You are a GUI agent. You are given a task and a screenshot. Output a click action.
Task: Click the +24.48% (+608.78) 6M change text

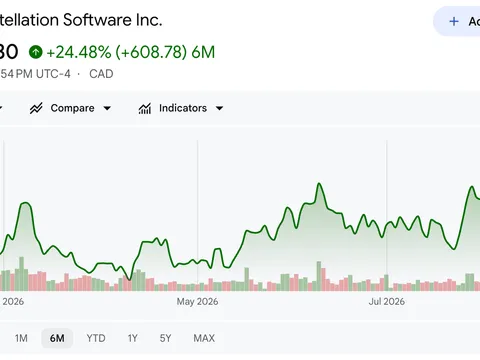[131, 52]
